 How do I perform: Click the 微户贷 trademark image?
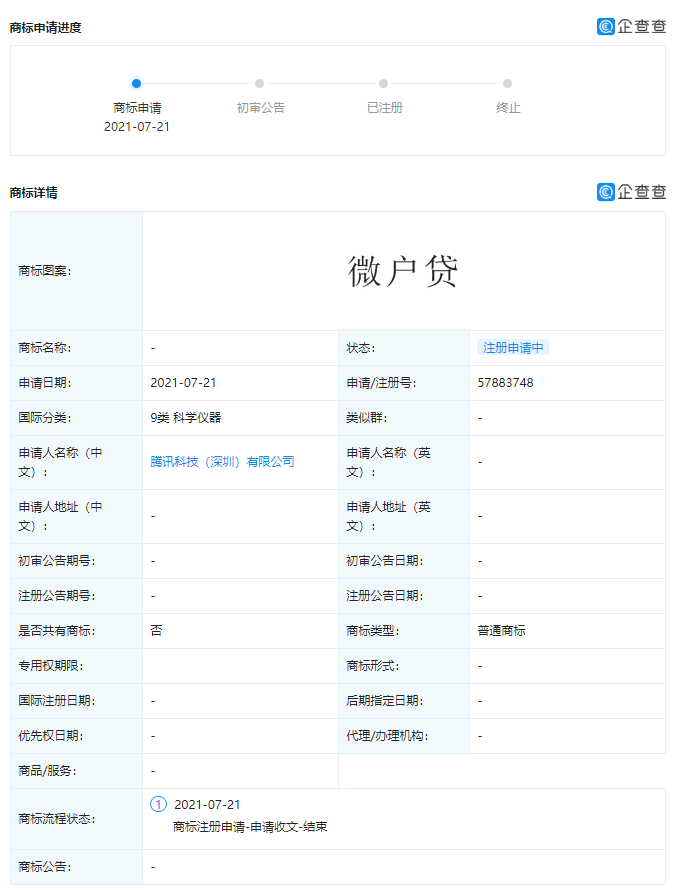pyautogui.click(x=403, y=271)
